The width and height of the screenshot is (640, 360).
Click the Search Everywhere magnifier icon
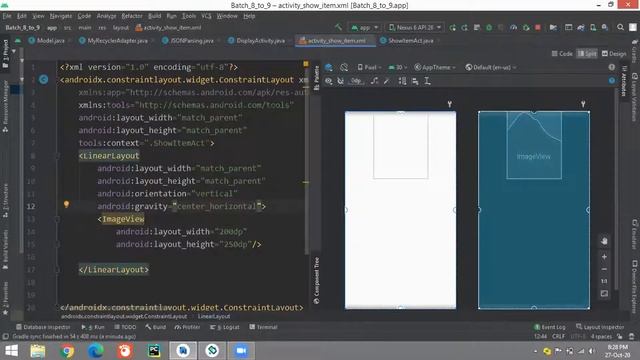620,27
